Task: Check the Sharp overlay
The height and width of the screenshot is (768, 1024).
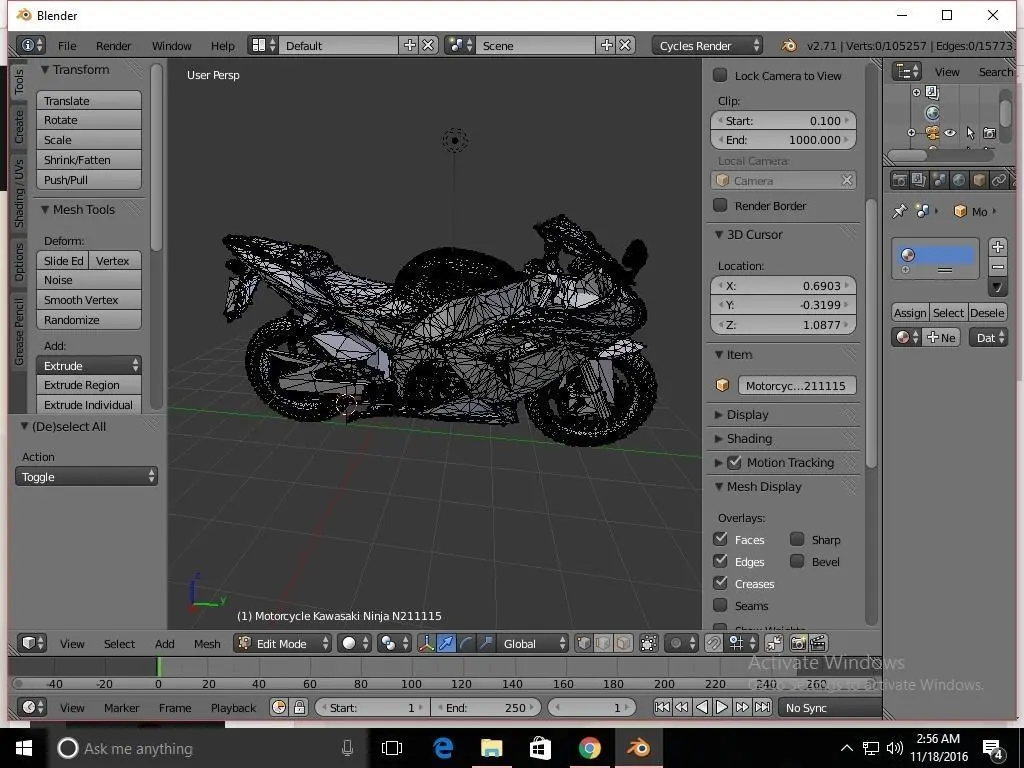Action: coord(797,539)
